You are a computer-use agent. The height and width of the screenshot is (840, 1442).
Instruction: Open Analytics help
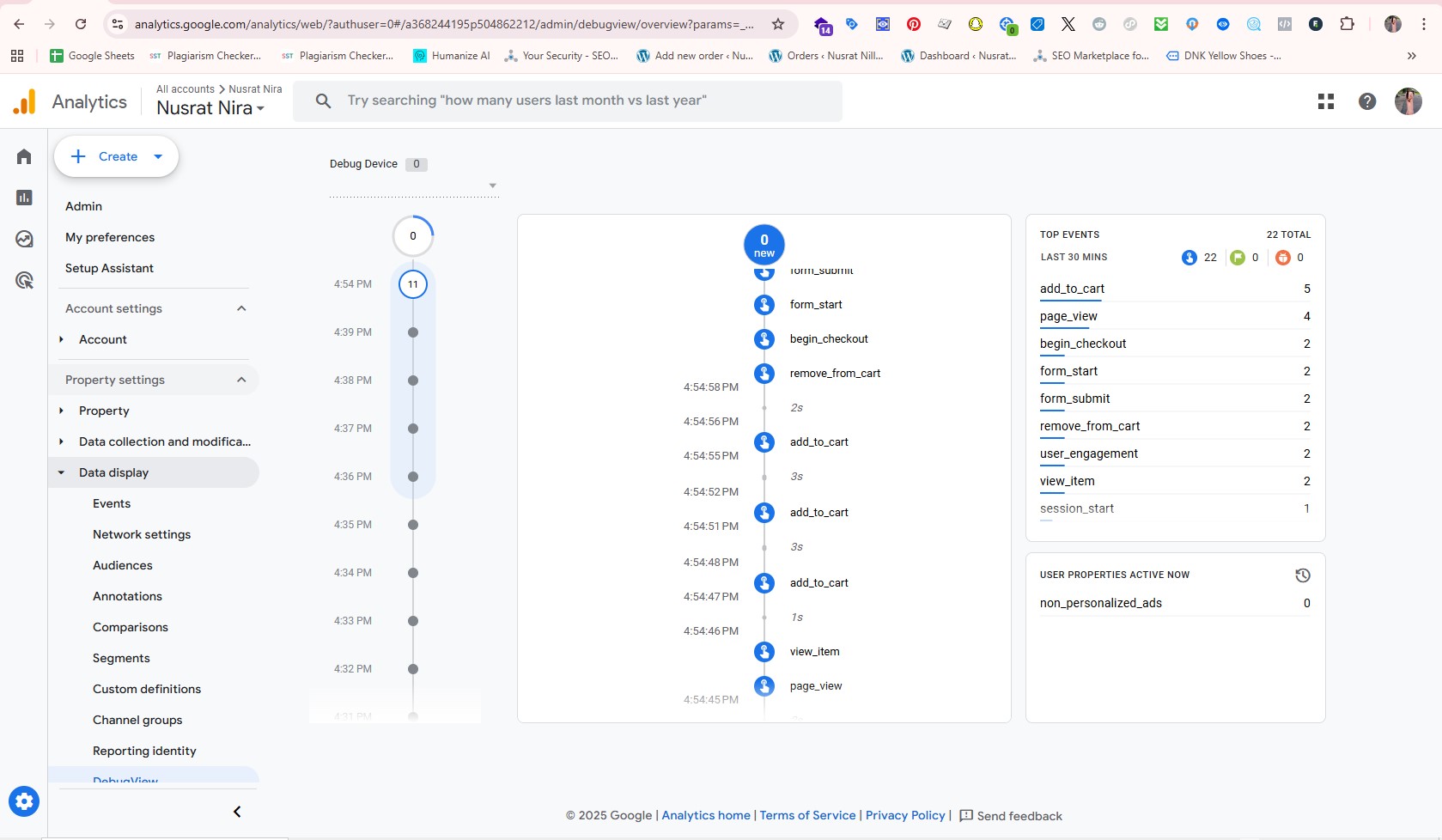pos(1366,100)
